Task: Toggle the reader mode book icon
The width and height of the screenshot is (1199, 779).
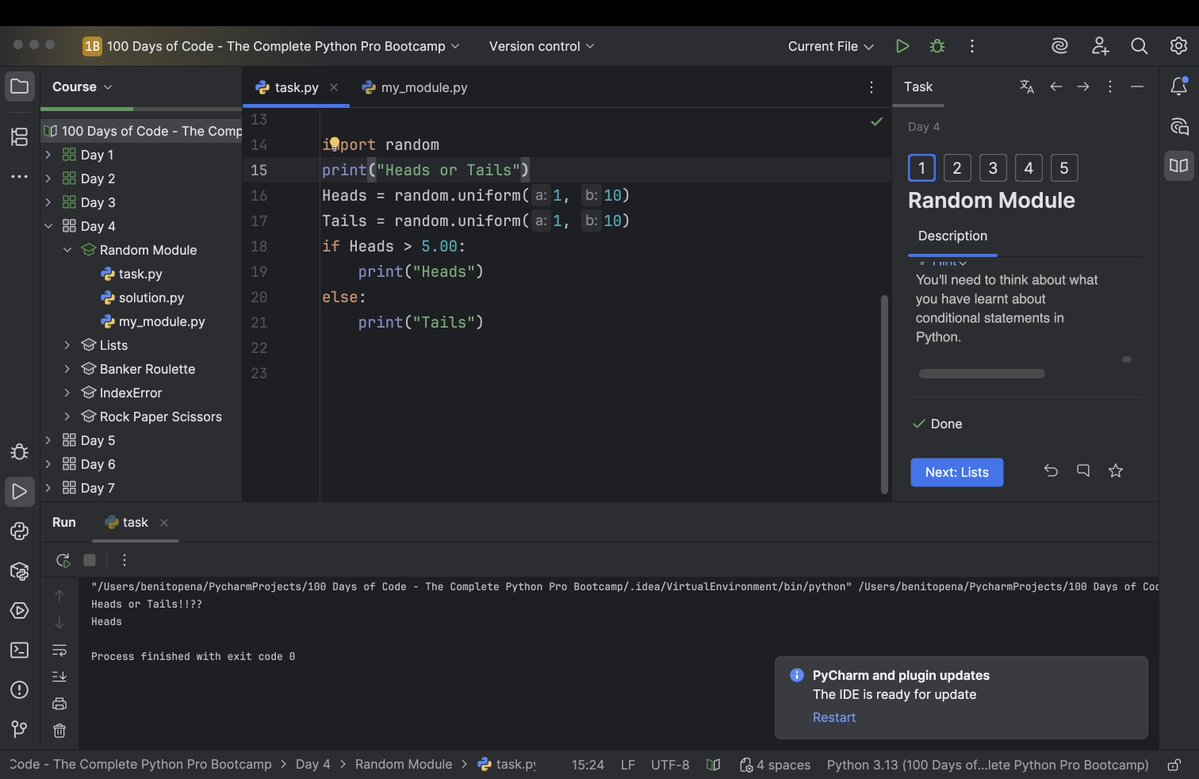Action: 1178,165
